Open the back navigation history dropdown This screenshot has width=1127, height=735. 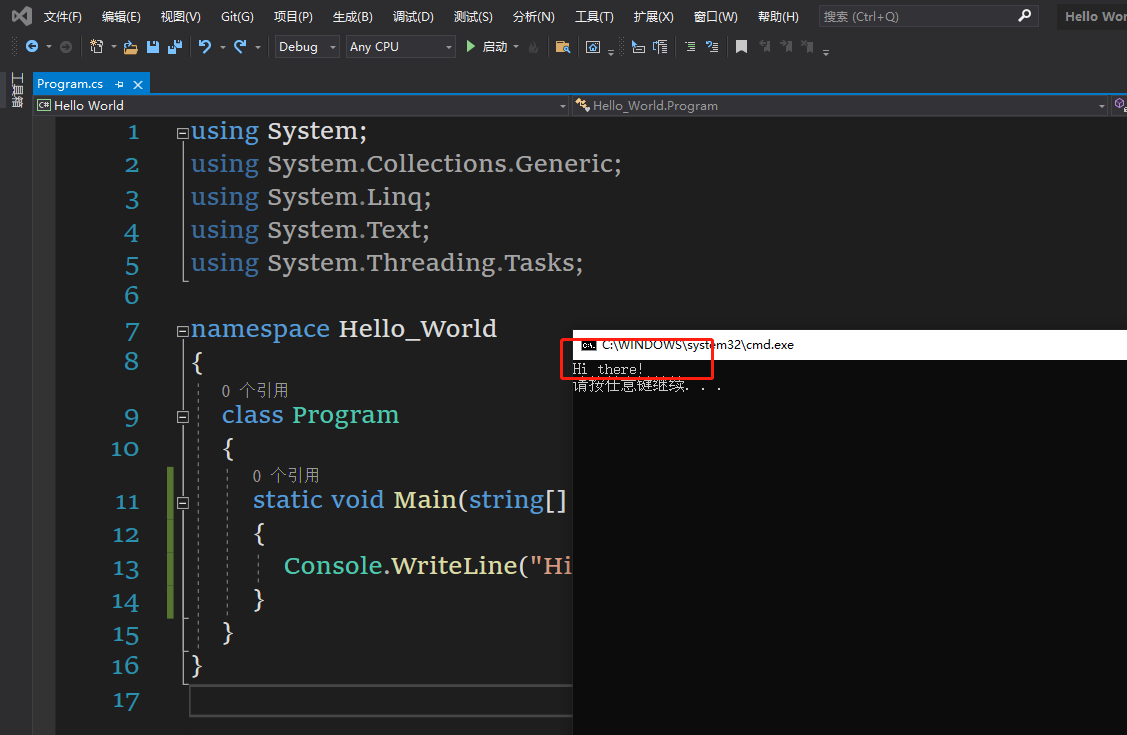pos(49,47)
